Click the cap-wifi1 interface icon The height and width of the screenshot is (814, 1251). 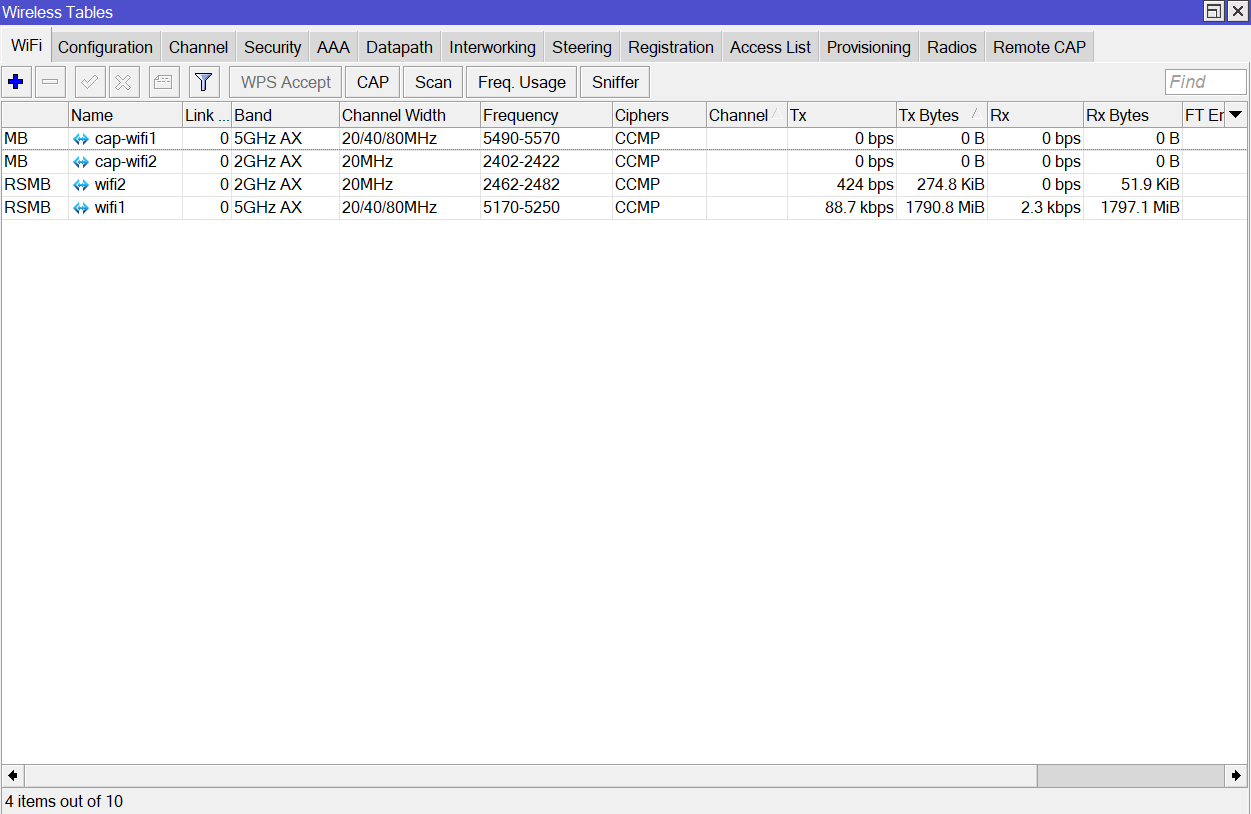coord(81,138)
